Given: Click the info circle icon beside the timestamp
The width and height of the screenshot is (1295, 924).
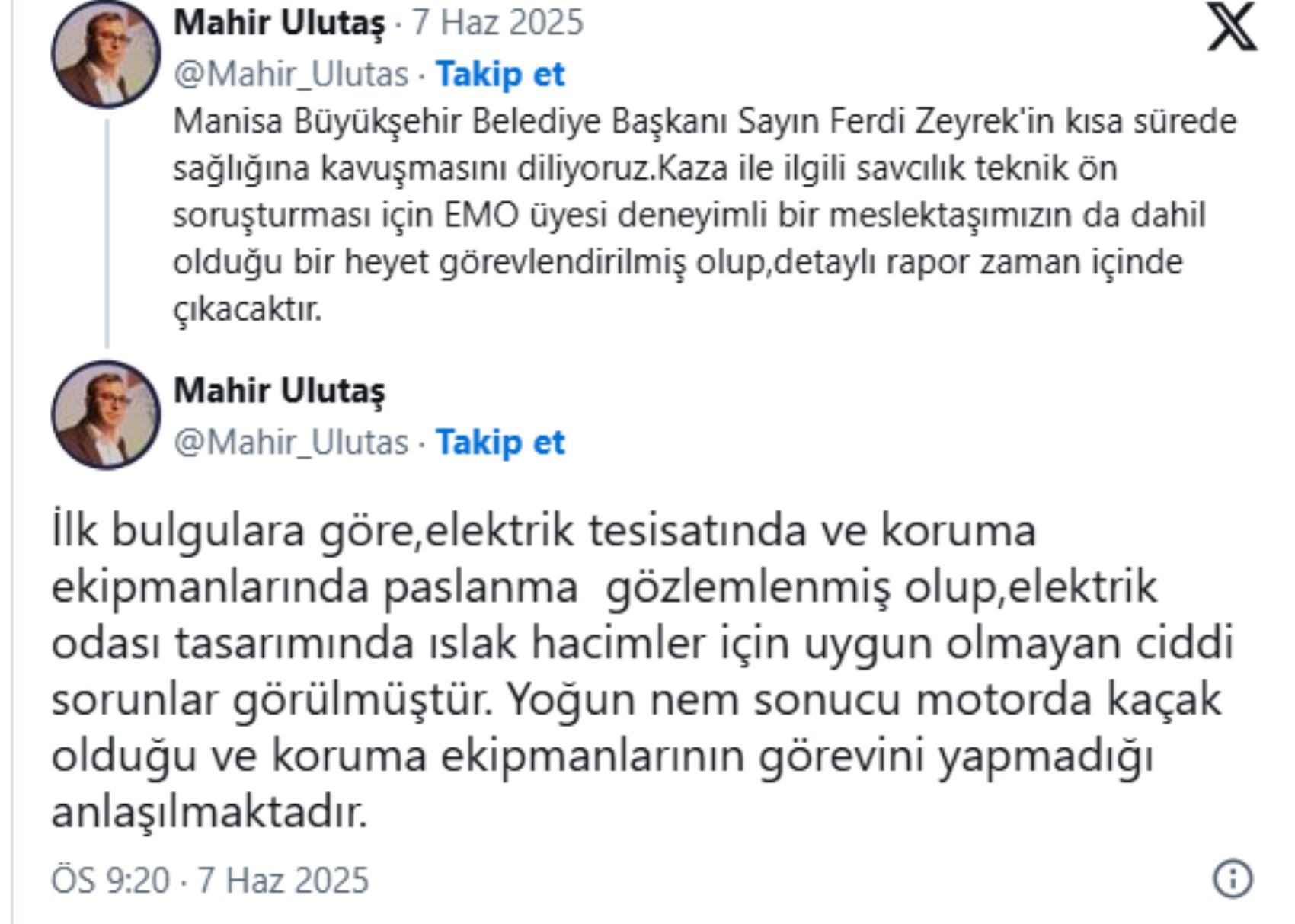Looking at the screenshot, I should pos(1232,878).
